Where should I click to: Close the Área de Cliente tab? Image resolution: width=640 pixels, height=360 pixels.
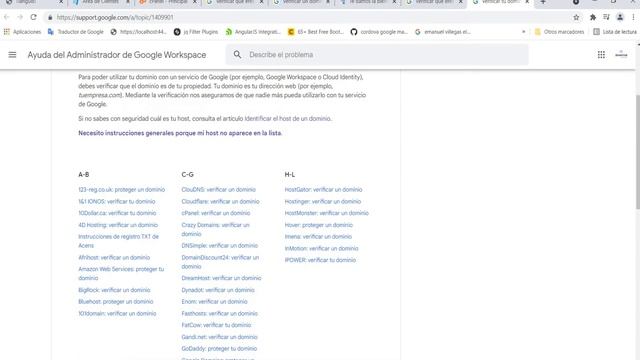(128, 2)
